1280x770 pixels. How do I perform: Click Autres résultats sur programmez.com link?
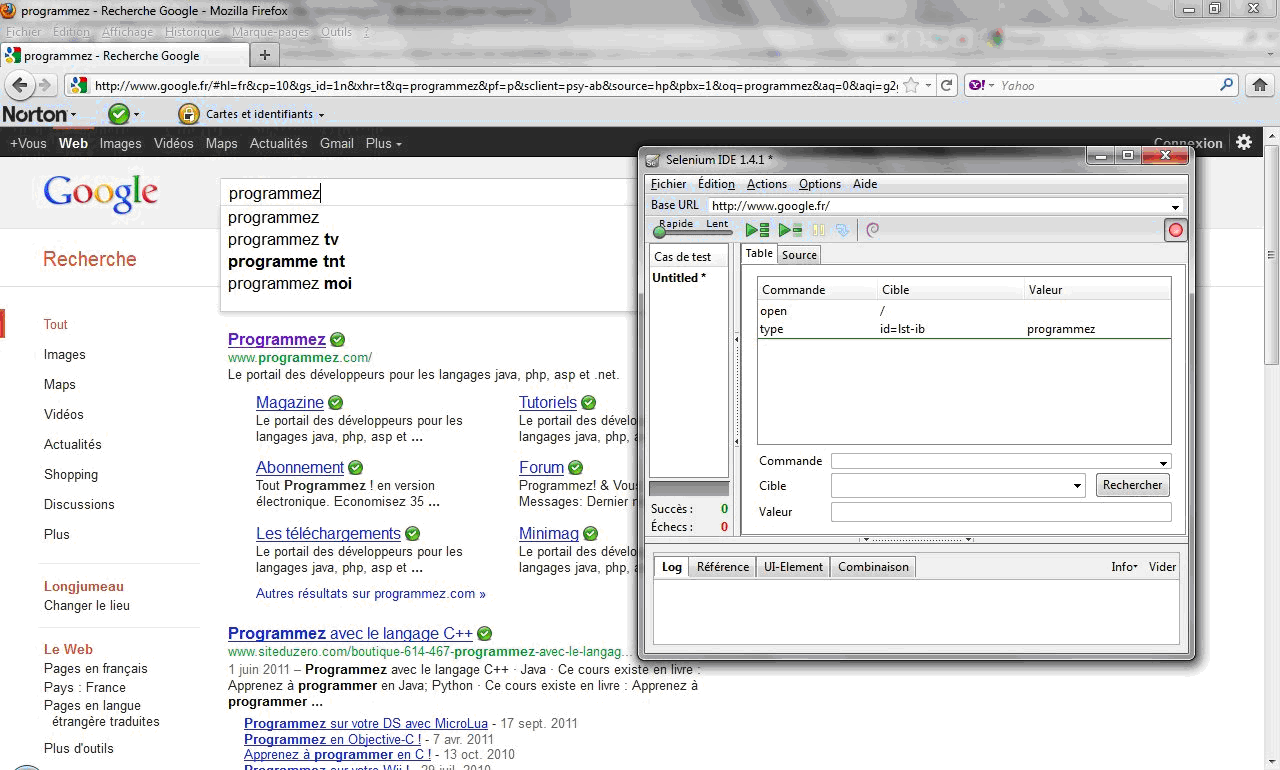pyautogui.click(x=371, y=593)
